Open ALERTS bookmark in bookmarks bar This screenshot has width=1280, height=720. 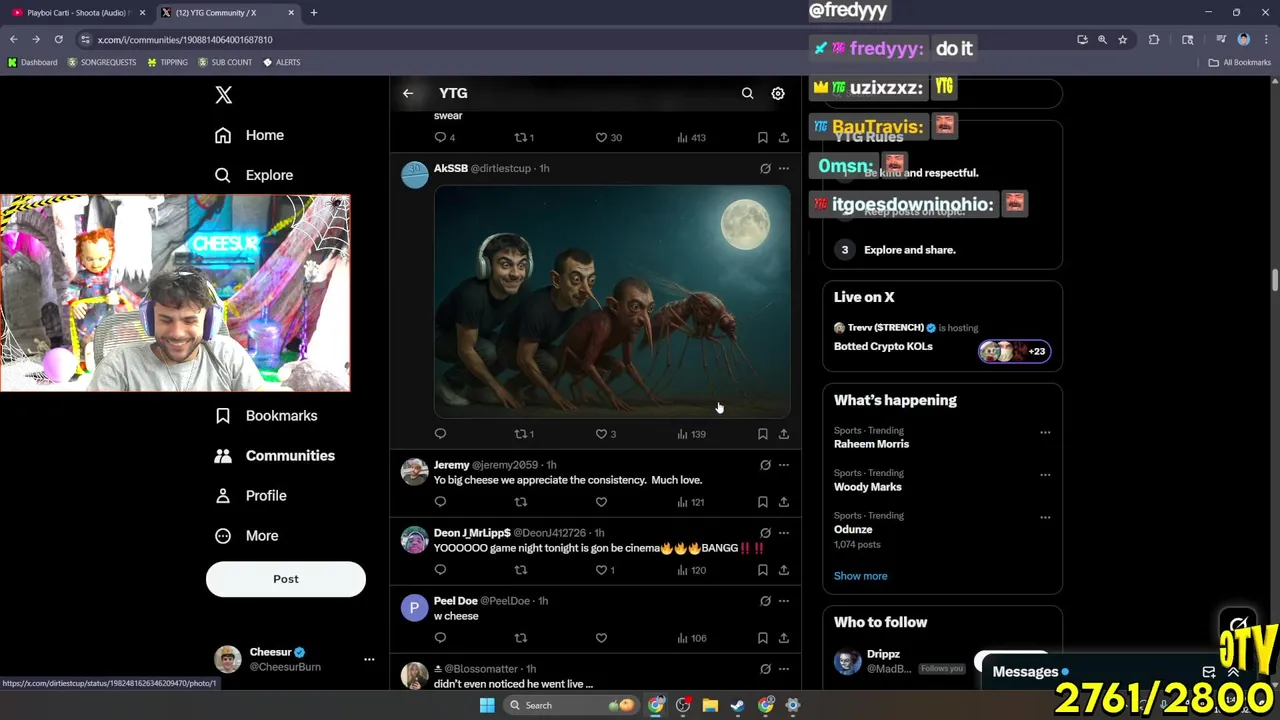[281, 62]
